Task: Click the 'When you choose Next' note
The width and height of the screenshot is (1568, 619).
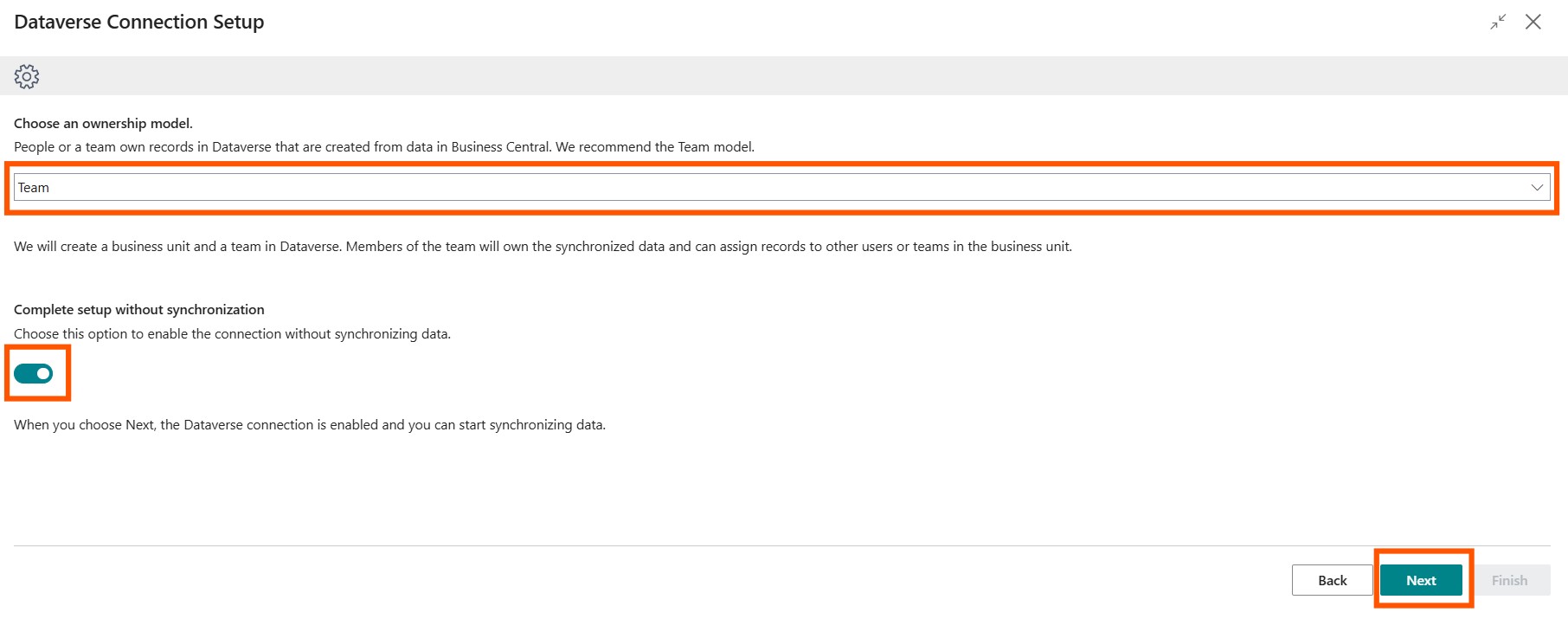Action: tap(310, 425)
